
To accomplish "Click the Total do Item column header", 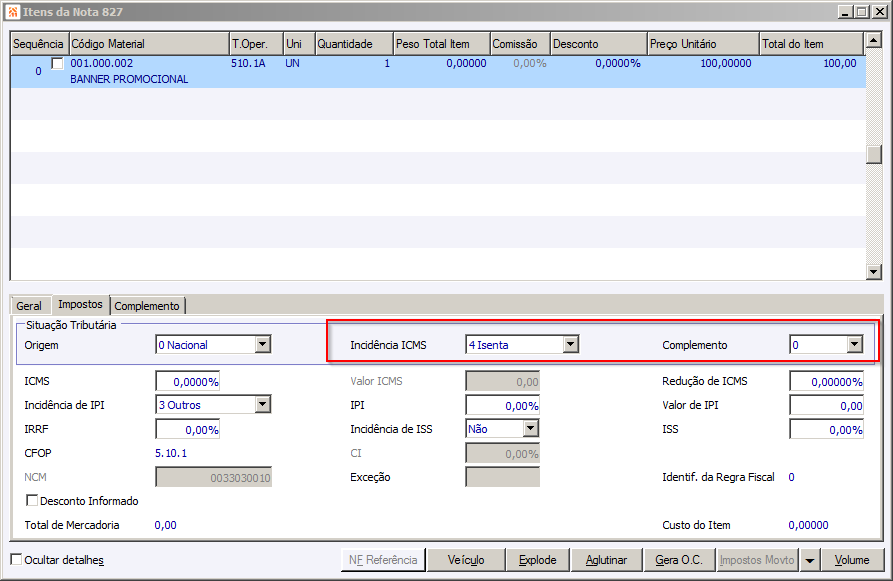I will (x=812, y=44).
